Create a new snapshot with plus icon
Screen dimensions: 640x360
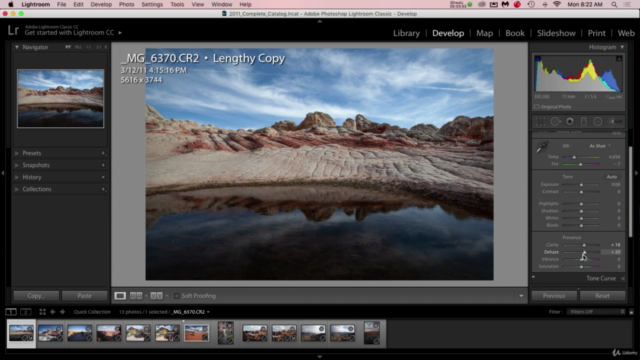coord(103,165)
